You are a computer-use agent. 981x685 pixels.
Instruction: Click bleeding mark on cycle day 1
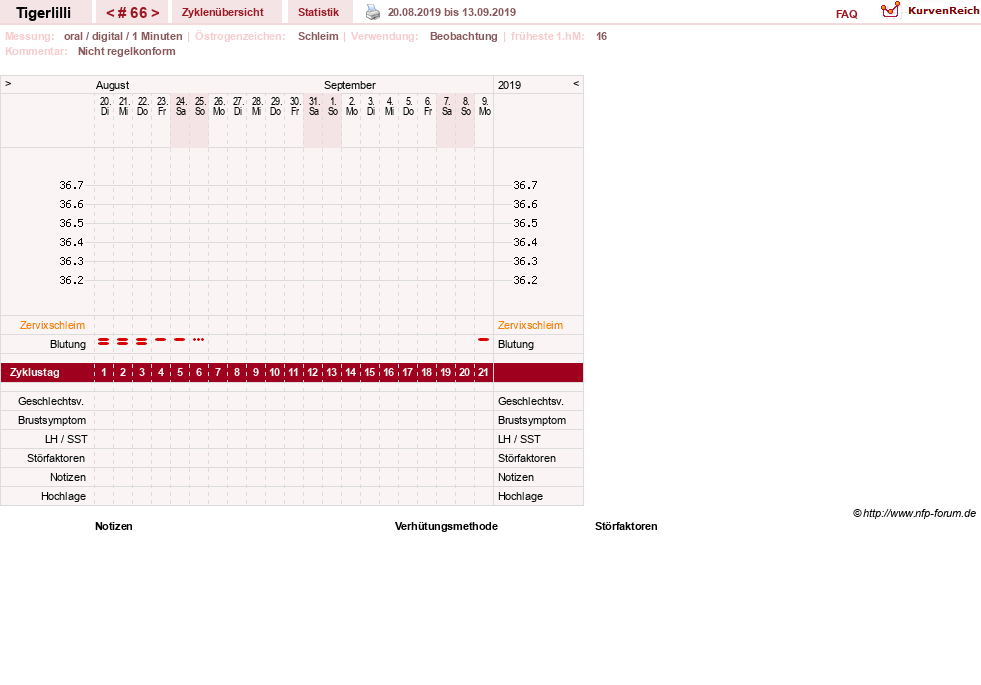click(x=104, y=342)
